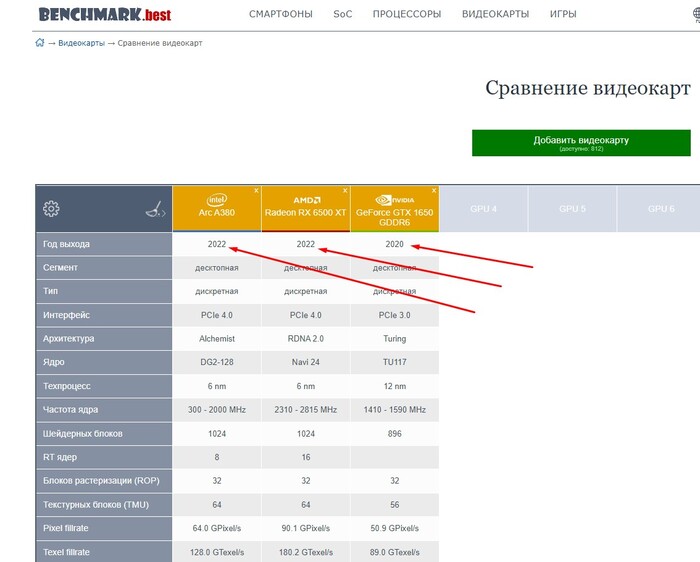Click the 89.0 GTexel/s cell
Viewport: 700px width, 562px height.
(395, 552)
